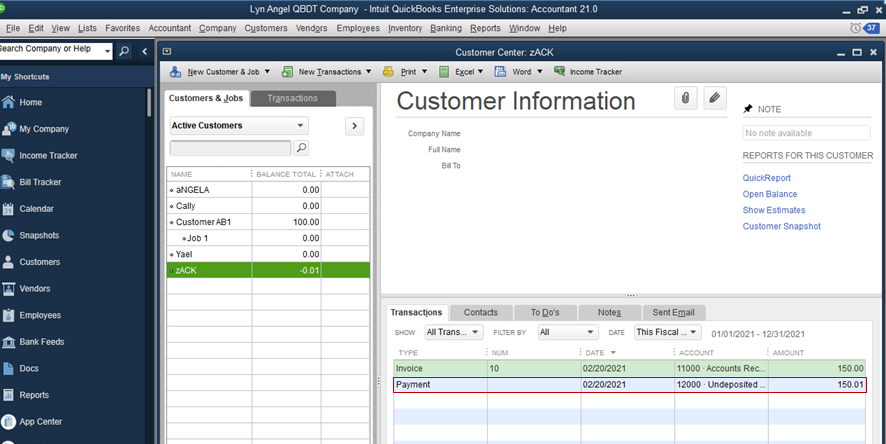This screenshot has width=886, height=444.
Task: Open the Help menu
Action: [557, 28]
